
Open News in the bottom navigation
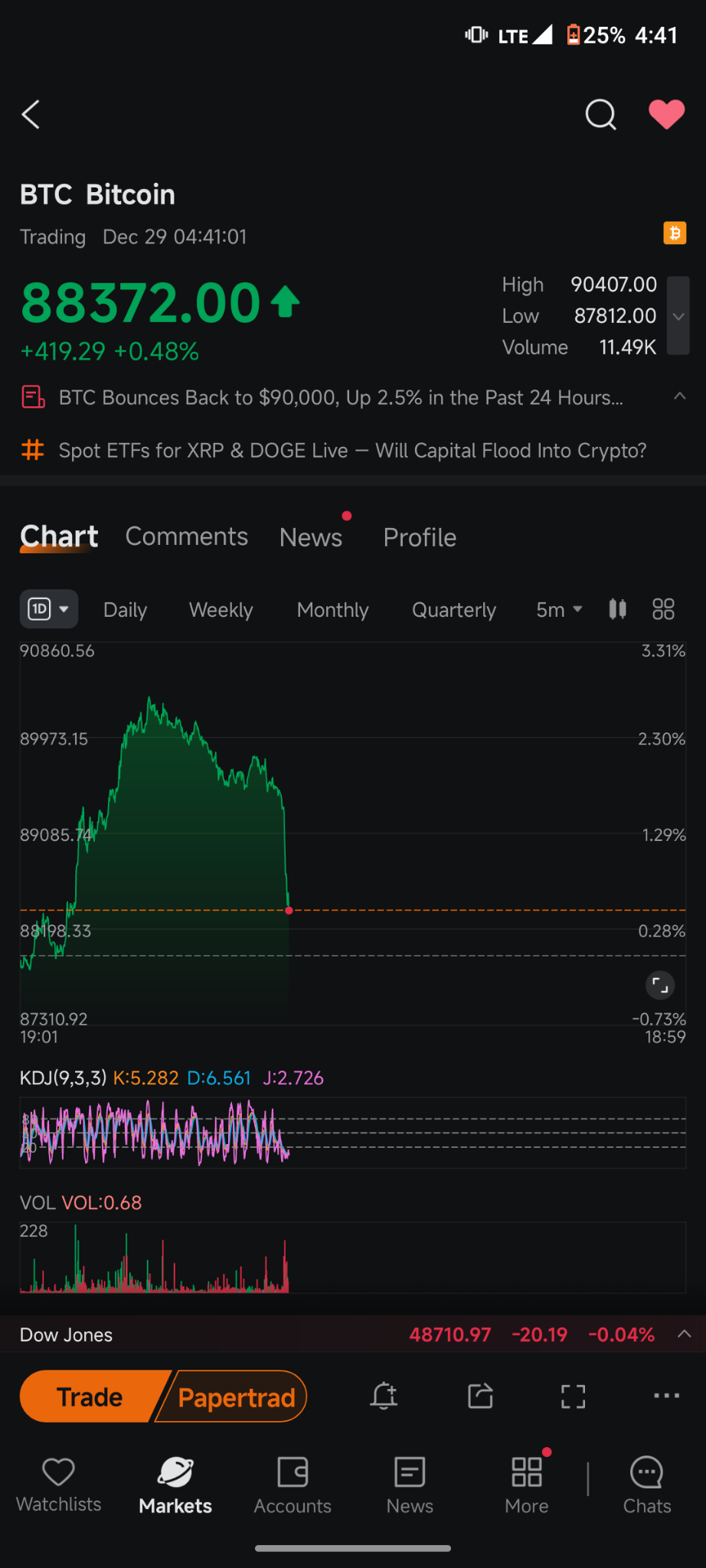tap(410, 1485)
